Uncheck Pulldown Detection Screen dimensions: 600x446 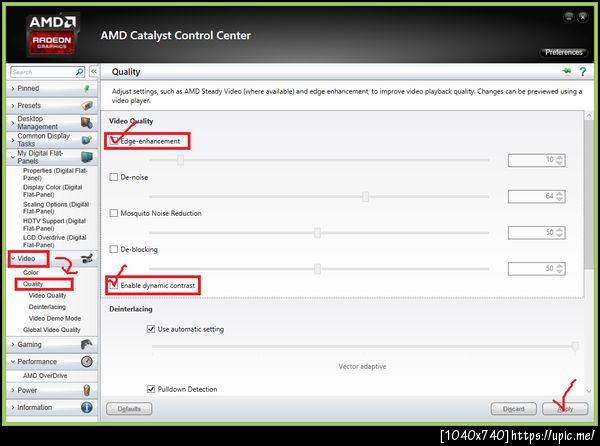tap(151, 389)
